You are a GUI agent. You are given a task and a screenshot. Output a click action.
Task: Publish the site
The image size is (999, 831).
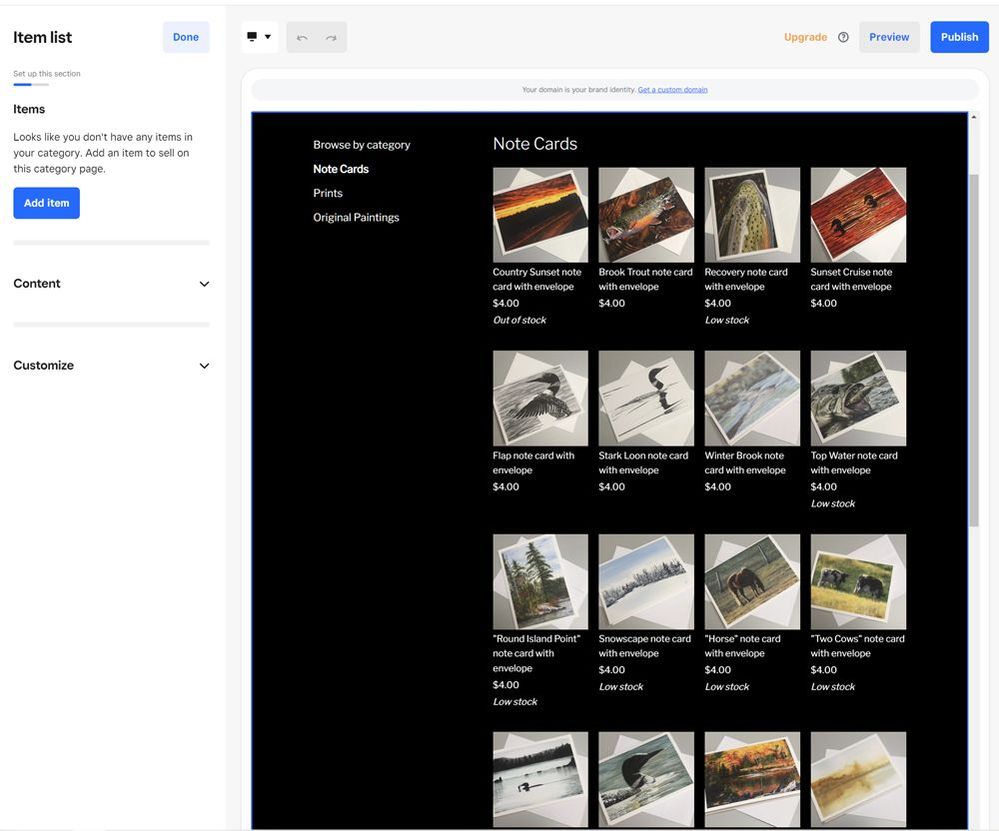pos(959,37)
